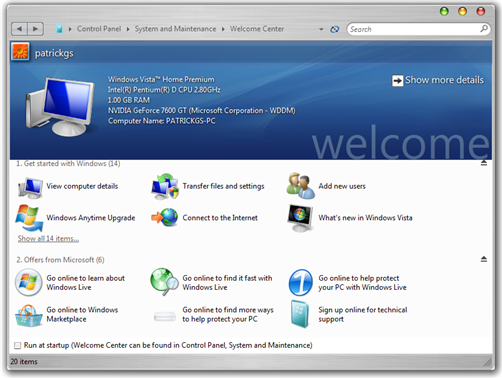Image resolution: width=502 pixels, height=378 pixels.
Task: Open Go online to find it fast text
Action: point(227,283)
